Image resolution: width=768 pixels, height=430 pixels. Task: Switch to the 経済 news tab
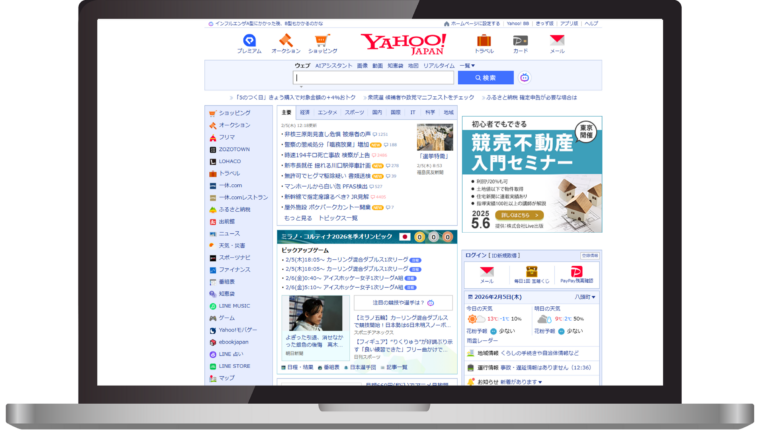(x=305, y=113)
